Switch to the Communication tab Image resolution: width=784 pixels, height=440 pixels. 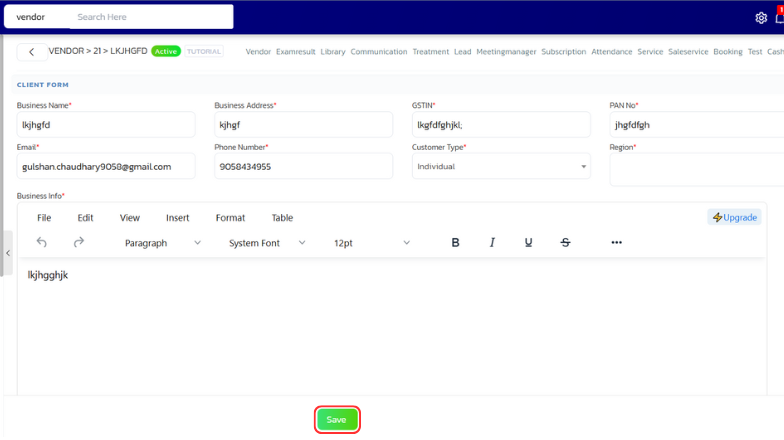[378, 52]
